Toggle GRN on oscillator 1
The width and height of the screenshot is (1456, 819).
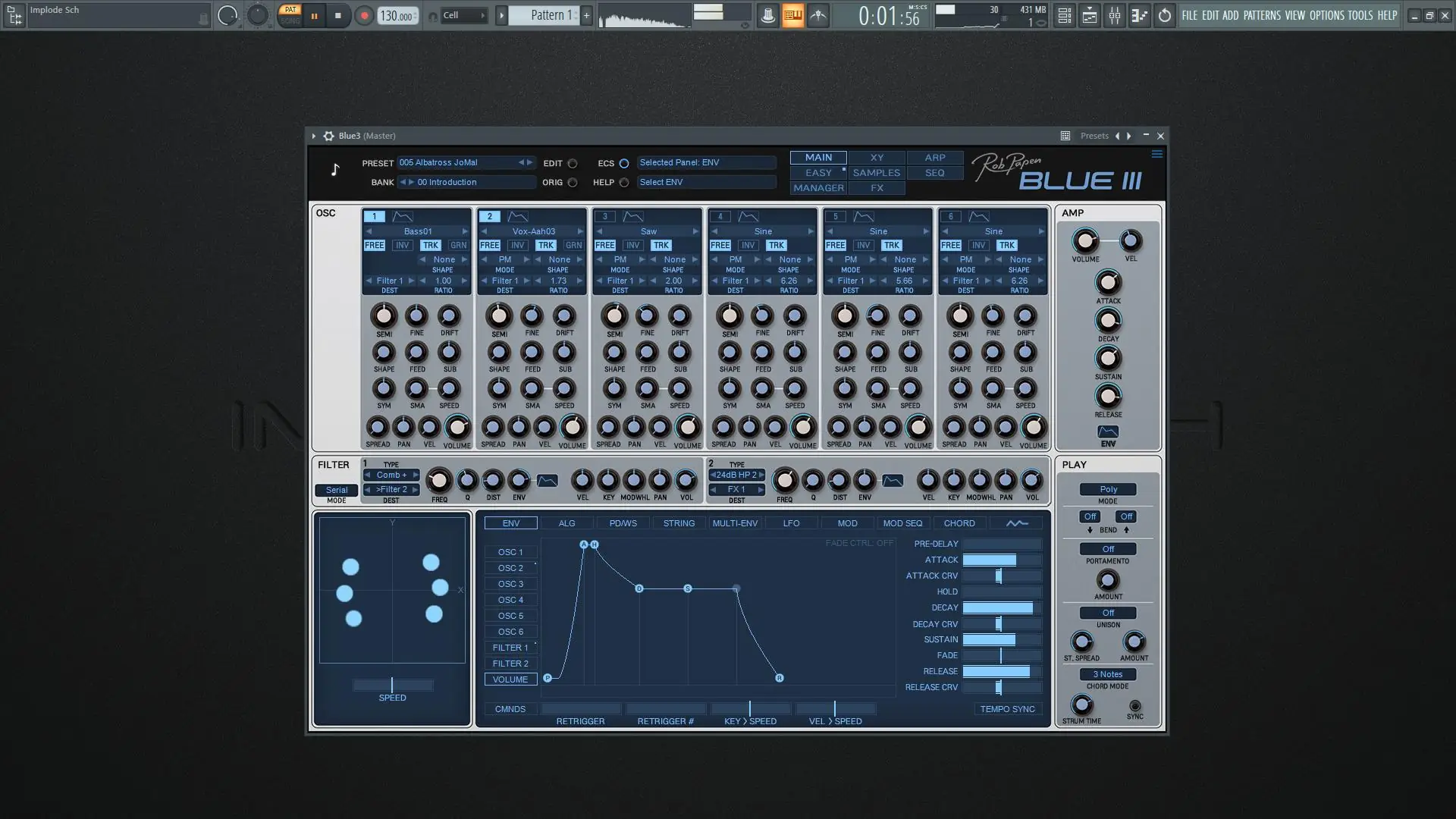click(x=458, y=245)
